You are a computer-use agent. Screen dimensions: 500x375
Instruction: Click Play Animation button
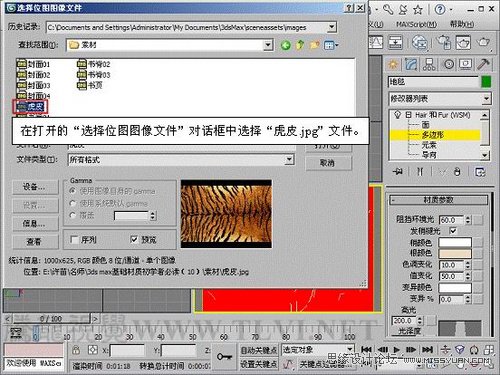(396, 349)
